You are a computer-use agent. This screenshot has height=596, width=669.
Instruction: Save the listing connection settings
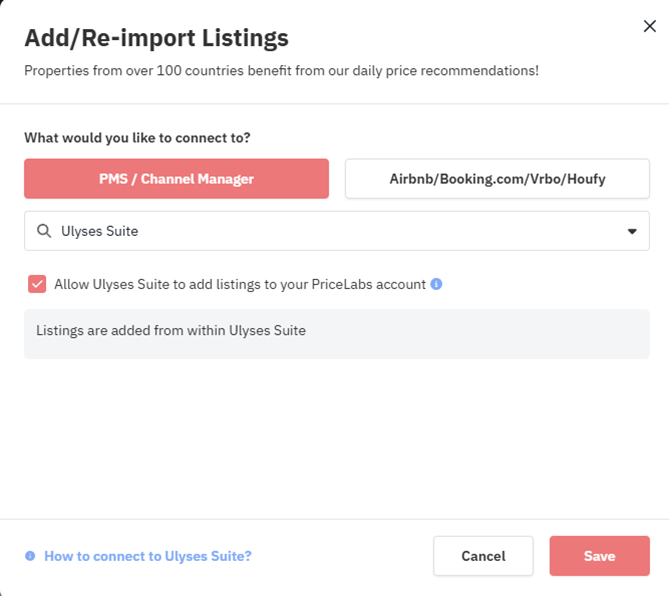599,556
